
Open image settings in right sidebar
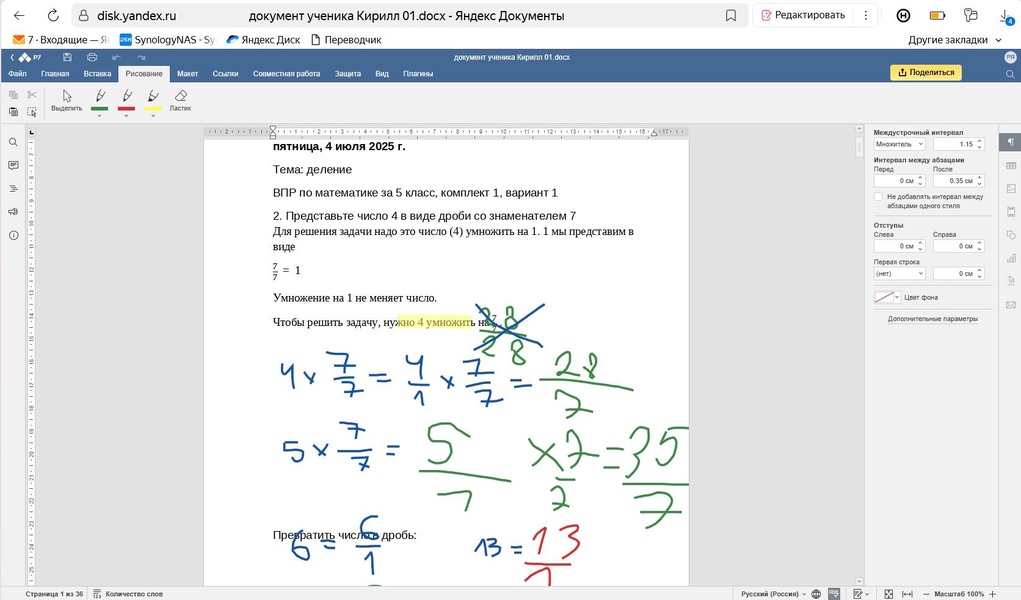[x=1010, y=188]
